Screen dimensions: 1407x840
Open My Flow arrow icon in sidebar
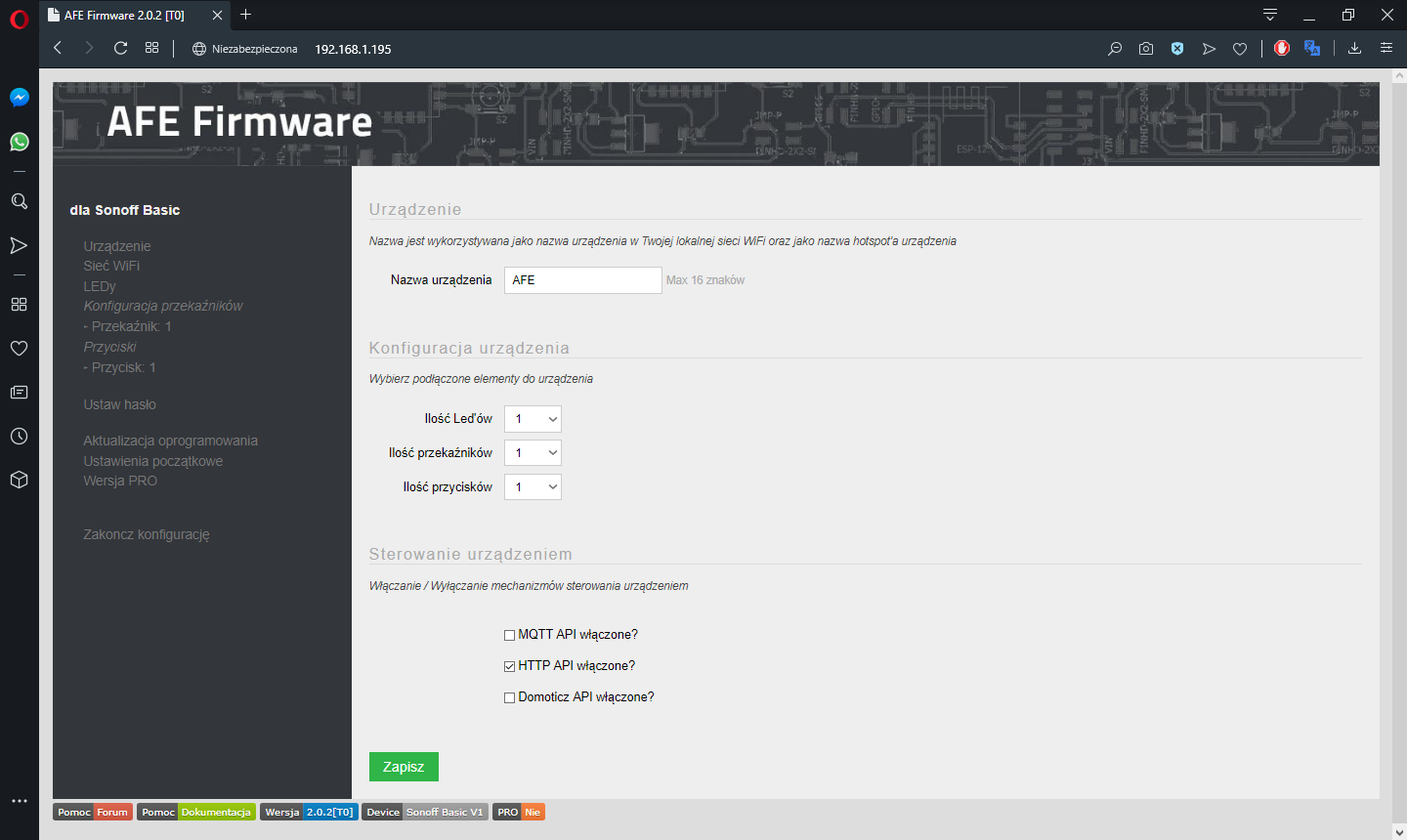tap(19, 245)
